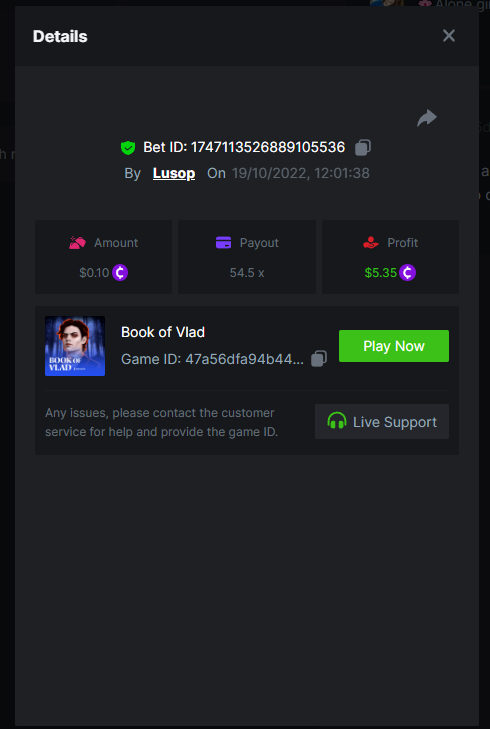Viewport: 490px width, 729px height.
Task: Click the purple coin beside $0.10
Action: (x=120, y=272)
